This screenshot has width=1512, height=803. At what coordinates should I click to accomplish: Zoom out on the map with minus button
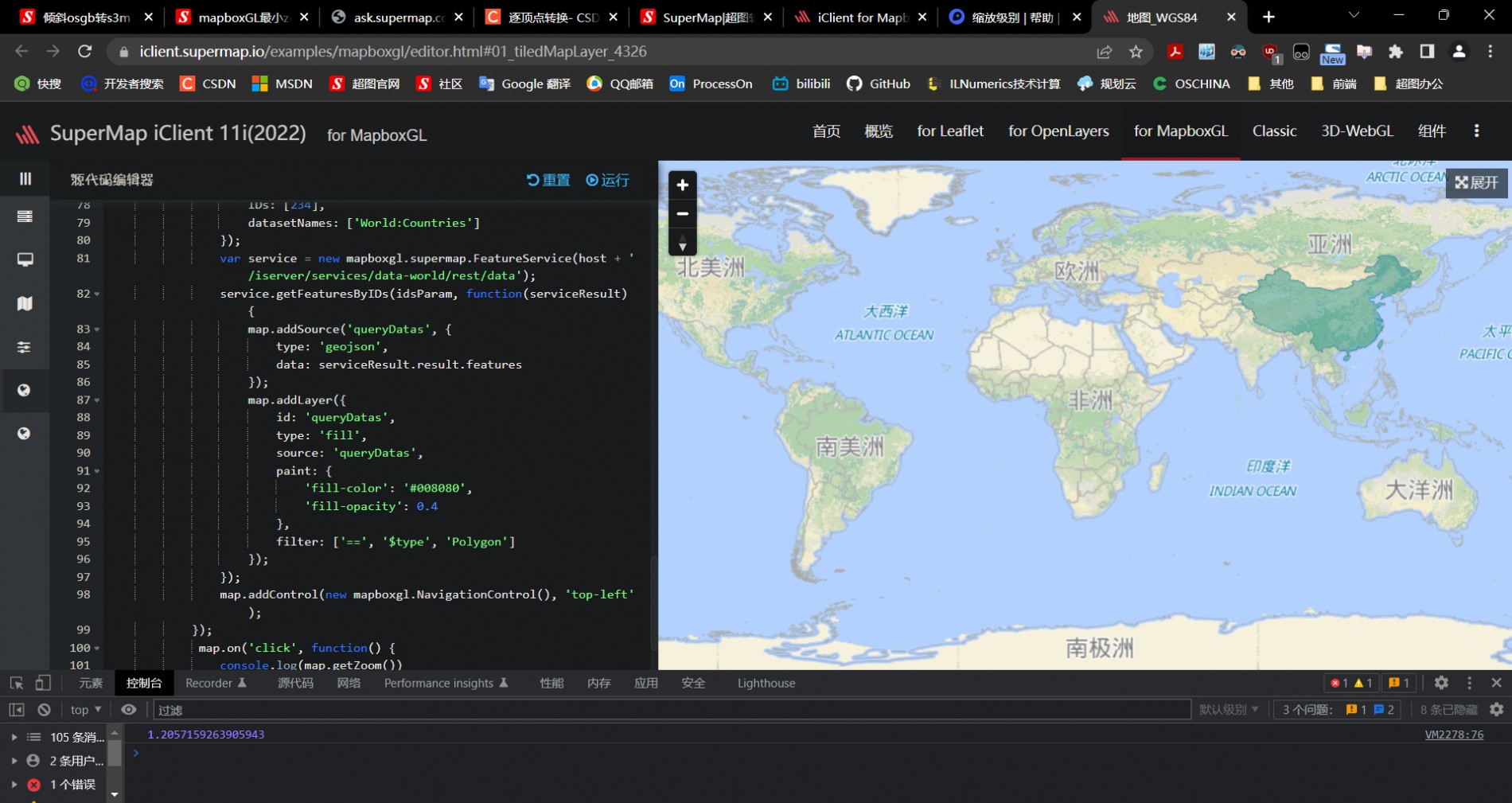682,213
